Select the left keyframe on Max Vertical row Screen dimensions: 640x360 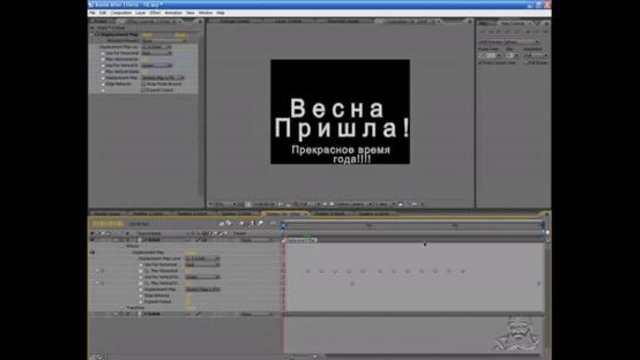tap(352, 283)
